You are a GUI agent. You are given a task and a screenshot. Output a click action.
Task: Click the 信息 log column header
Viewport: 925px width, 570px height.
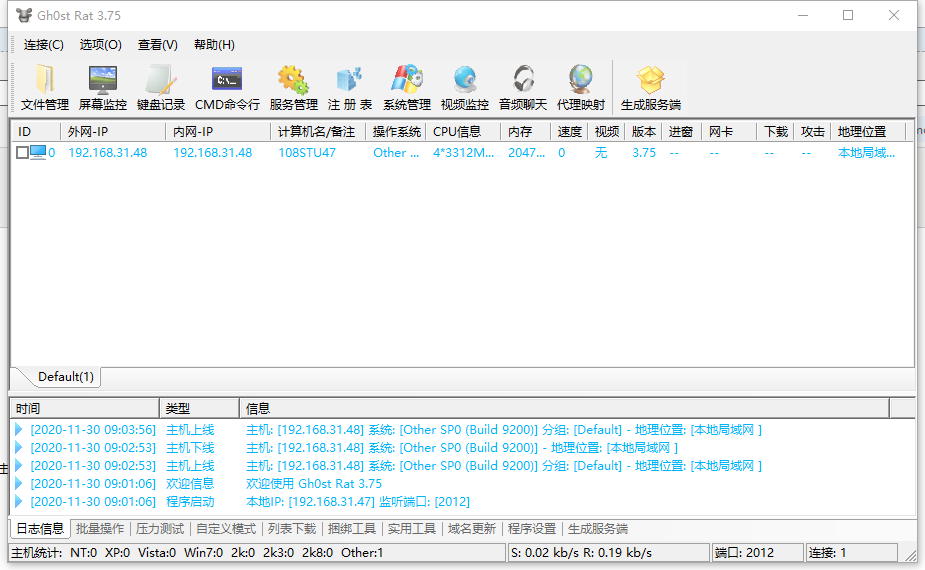[x=565, y=408]
